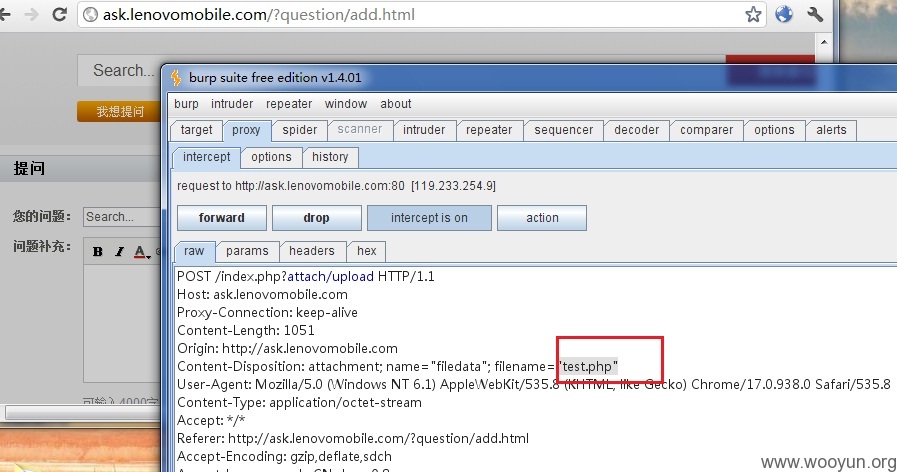The height and width of the screenshot is (472, 897).
Task: Open the proxy options sub-tab
Action: 271,157
